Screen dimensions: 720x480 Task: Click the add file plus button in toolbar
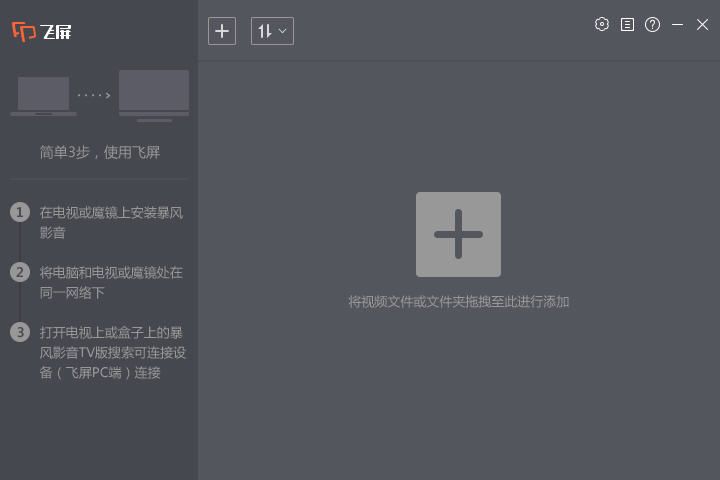(222, 31)
